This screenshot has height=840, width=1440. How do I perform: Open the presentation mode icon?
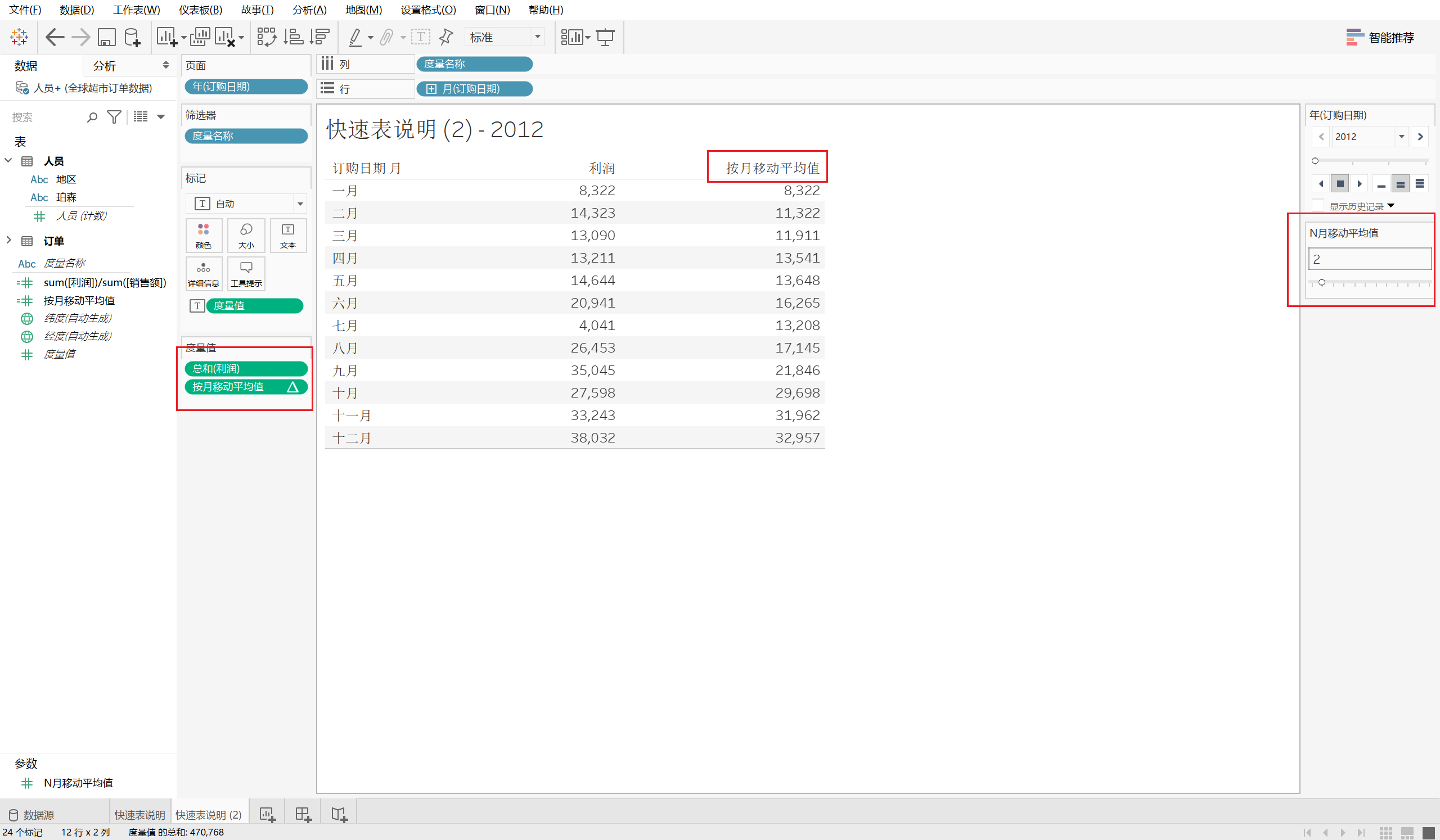605,37
